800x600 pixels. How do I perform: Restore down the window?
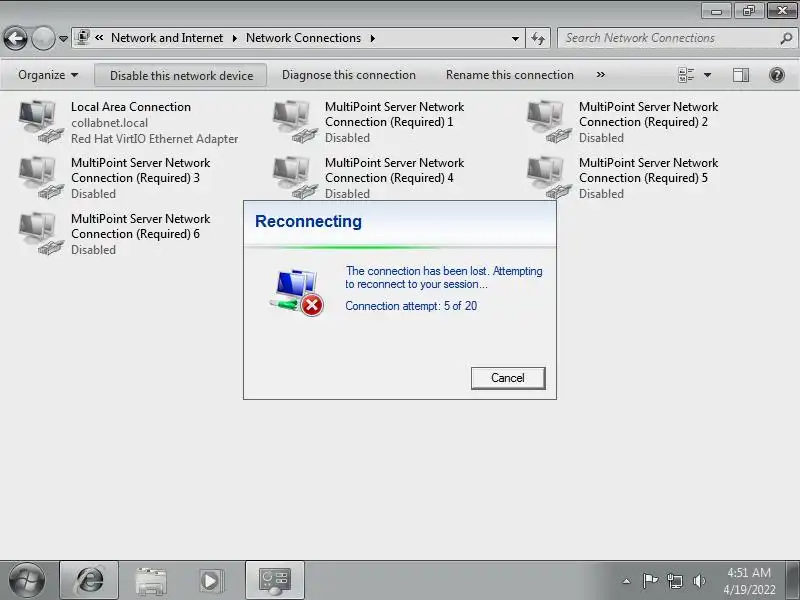click(748, 10)
